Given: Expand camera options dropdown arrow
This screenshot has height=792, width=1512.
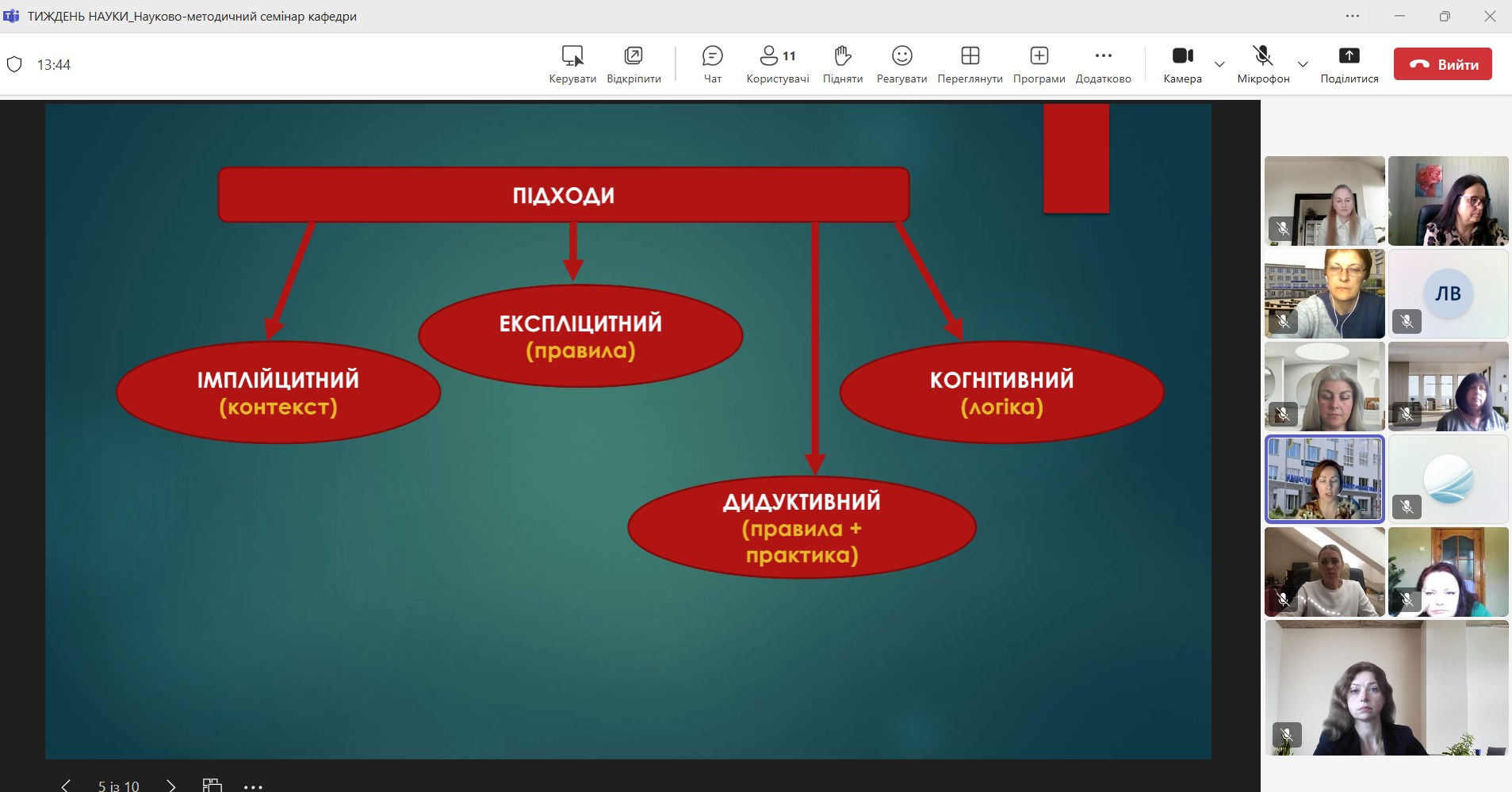Looking at the screenshot, I should tap(1219, 64).
